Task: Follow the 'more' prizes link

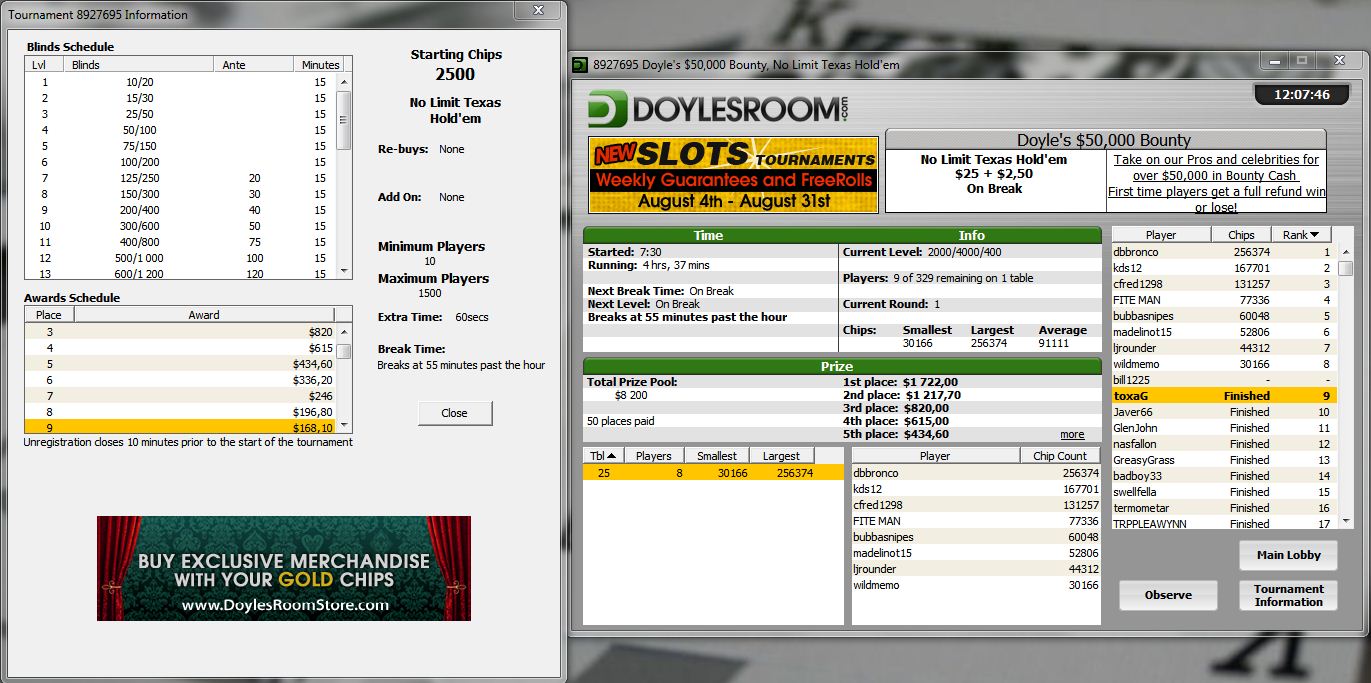Action: (1072, 435)
